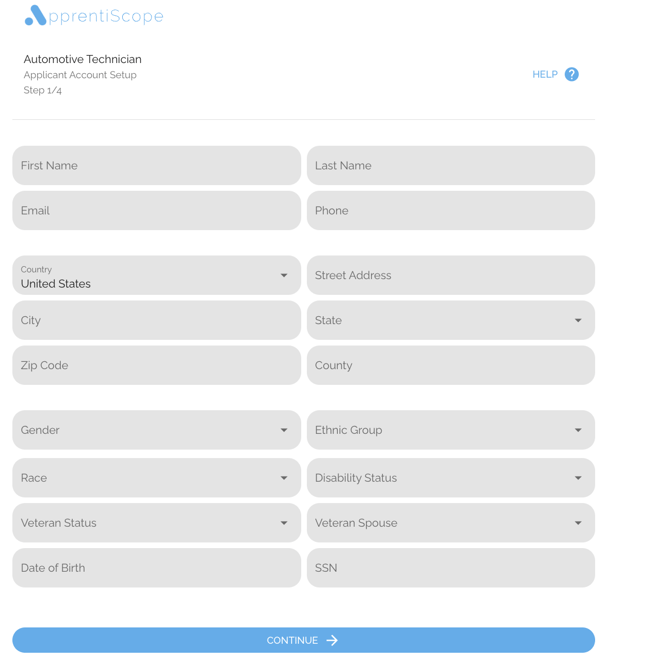This screenshot has height=664, width=670.
Task: Expand the Veteran Spouse dropdown
Action: [x=450, y=523]
